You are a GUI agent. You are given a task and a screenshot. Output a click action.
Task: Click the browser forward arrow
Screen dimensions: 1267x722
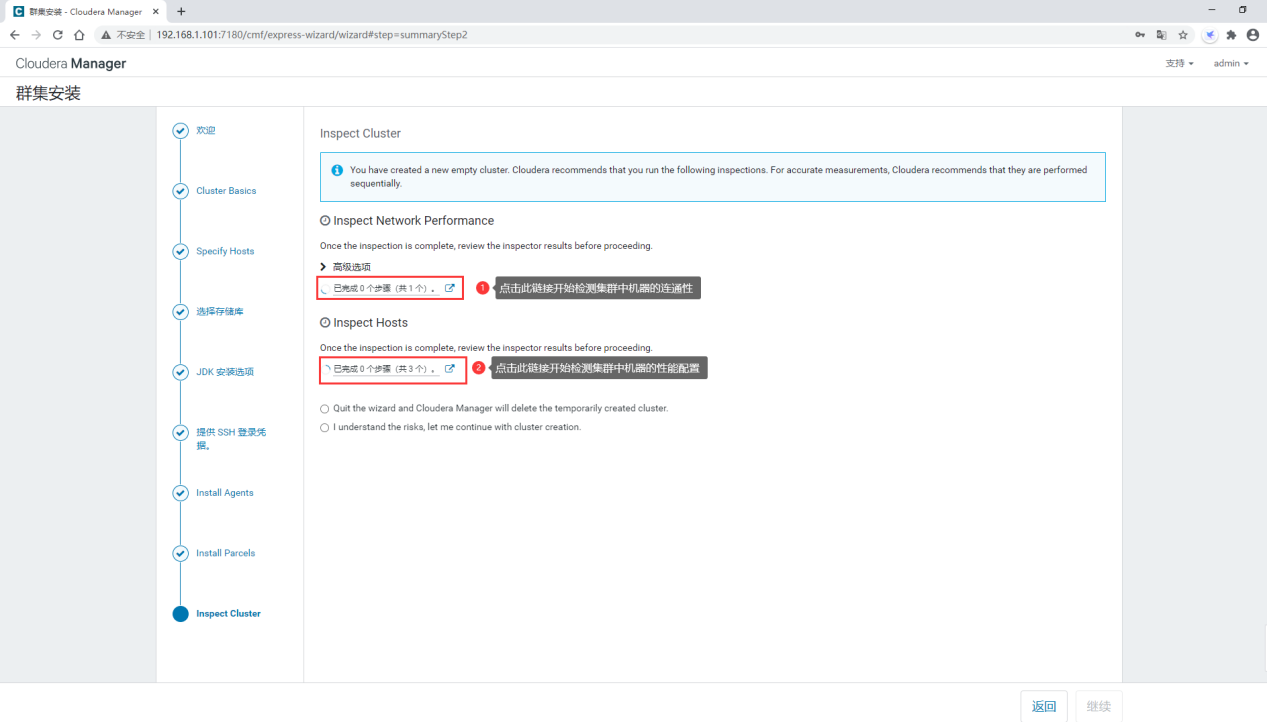tap(36, 34)
